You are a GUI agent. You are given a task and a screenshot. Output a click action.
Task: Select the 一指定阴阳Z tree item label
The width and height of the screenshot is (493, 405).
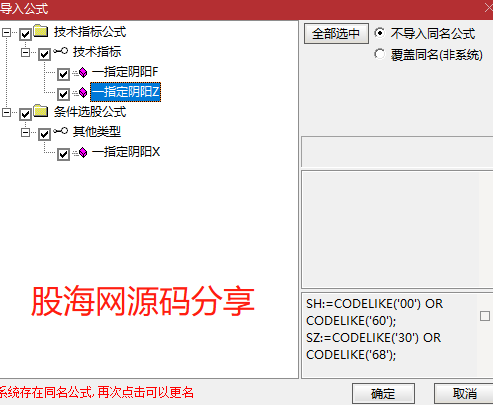pos(126,92)
